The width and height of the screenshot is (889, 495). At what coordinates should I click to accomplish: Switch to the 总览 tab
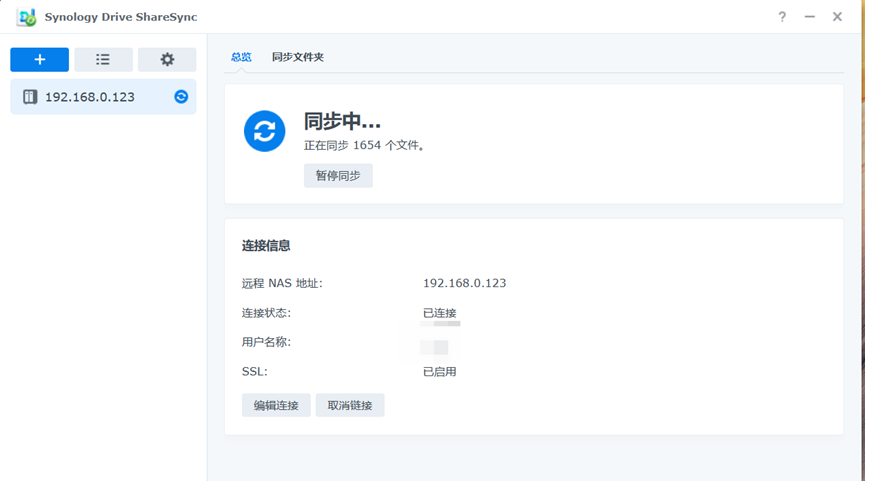pos(241,58)
